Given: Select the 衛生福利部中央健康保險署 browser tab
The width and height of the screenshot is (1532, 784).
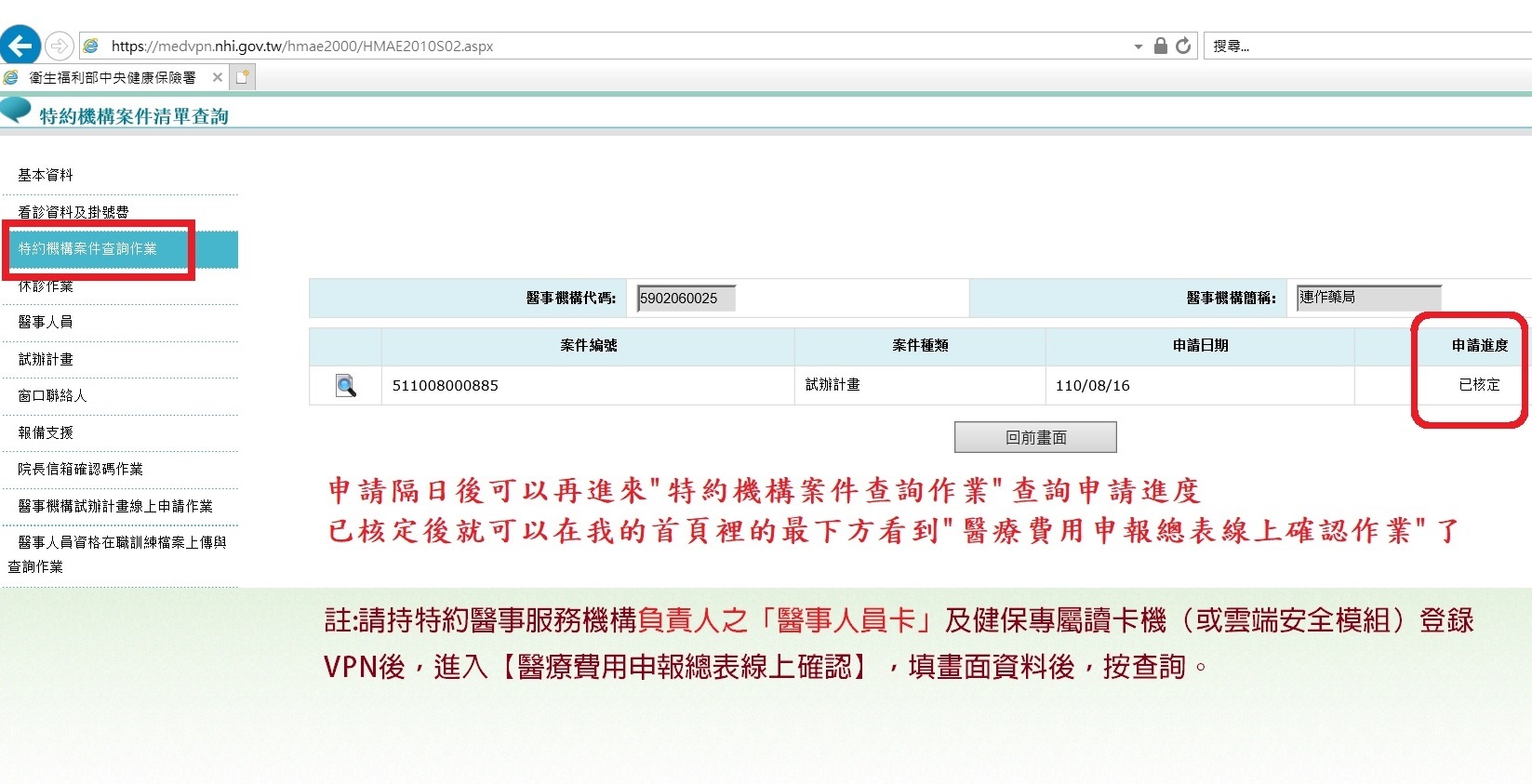Looking at the screenshot, I should tap(112, 77).
